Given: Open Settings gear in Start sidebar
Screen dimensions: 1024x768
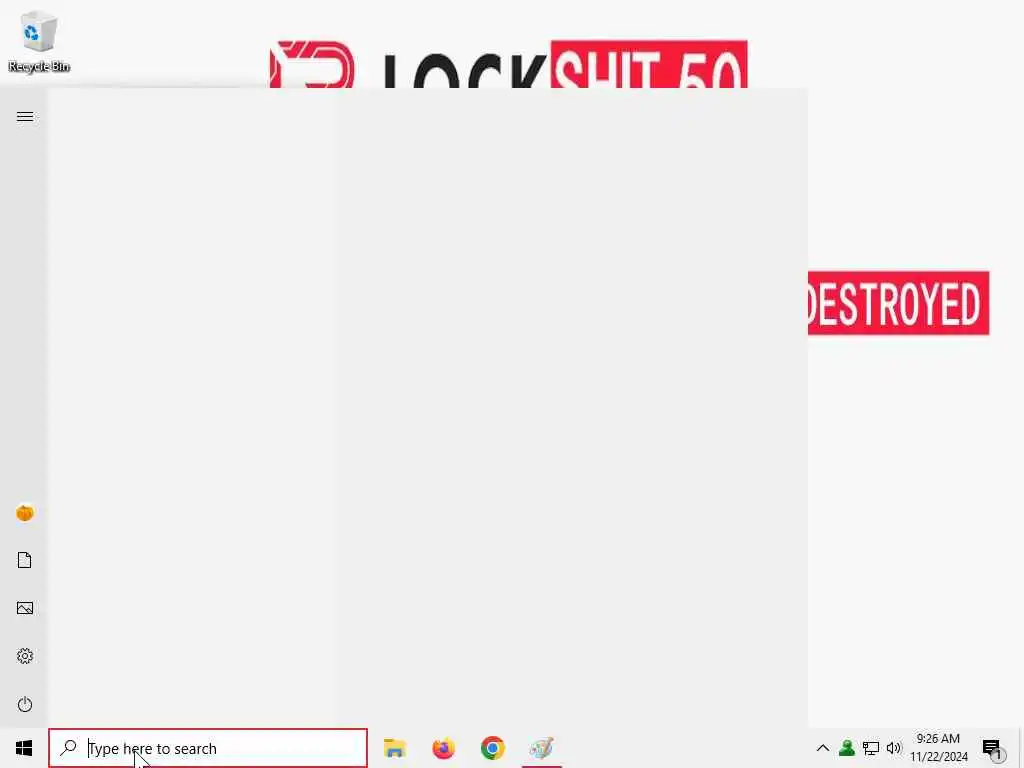Looking at the screenshot, I should pos(25,656).
